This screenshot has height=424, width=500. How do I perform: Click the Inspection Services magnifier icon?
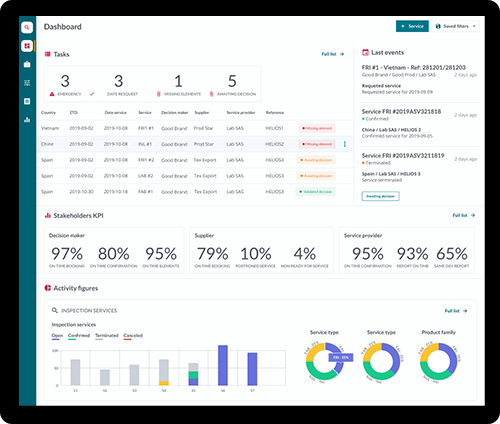[x=55, y=310]
